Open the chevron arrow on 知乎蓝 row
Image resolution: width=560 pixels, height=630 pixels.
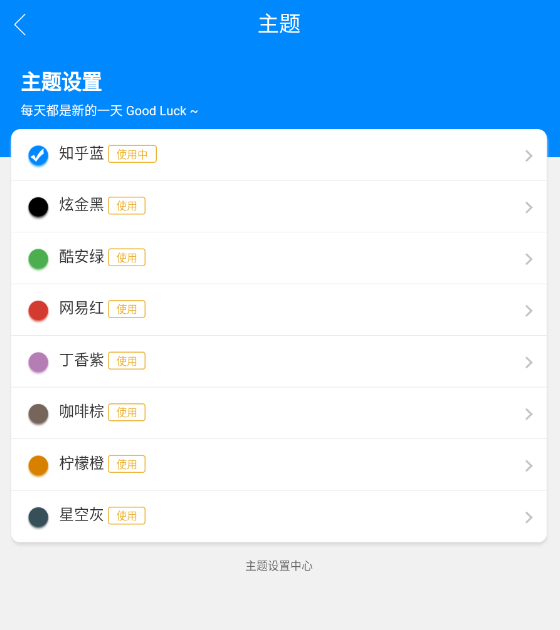tap(529, 155)
